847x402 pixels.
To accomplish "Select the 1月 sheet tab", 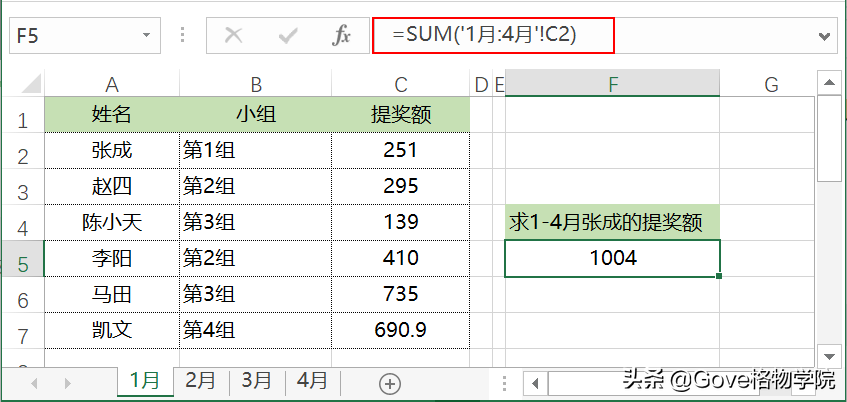I will 145,380.
